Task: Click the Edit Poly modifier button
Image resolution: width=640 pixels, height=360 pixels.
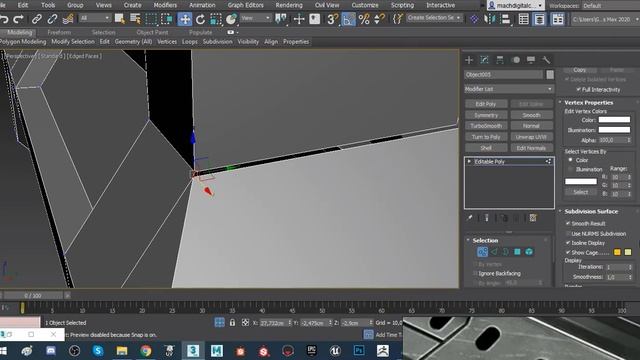Action: point(486,104)
